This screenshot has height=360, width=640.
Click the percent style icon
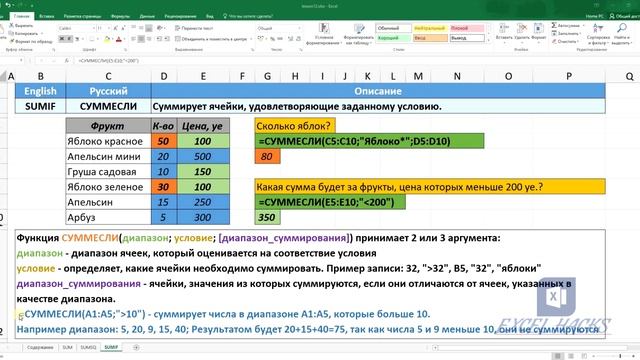tap(272, 39)
